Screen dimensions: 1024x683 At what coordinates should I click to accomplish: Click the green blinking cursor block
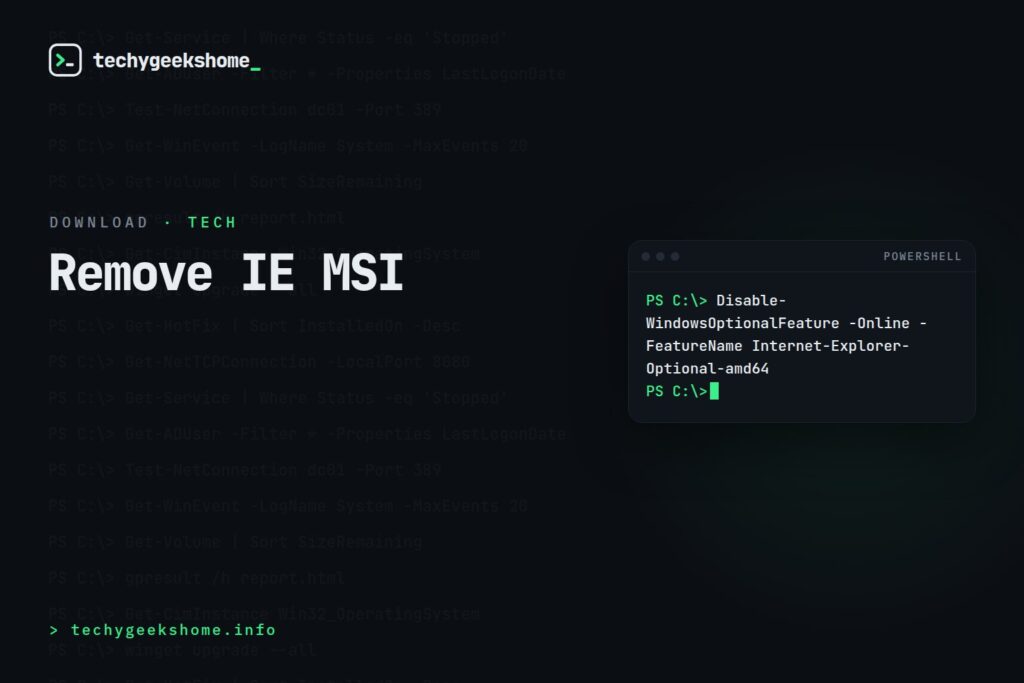click(714, 391)
